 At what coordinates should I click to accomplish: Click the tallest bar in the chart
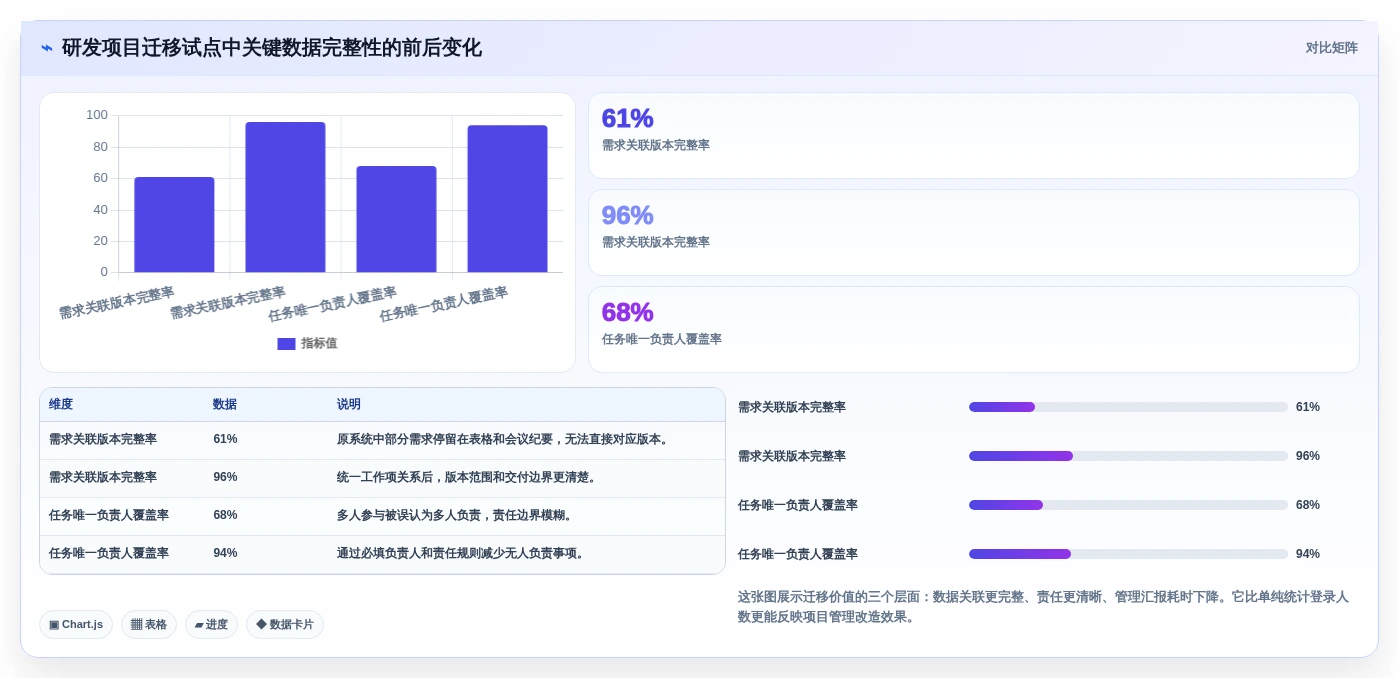(285, 197)
